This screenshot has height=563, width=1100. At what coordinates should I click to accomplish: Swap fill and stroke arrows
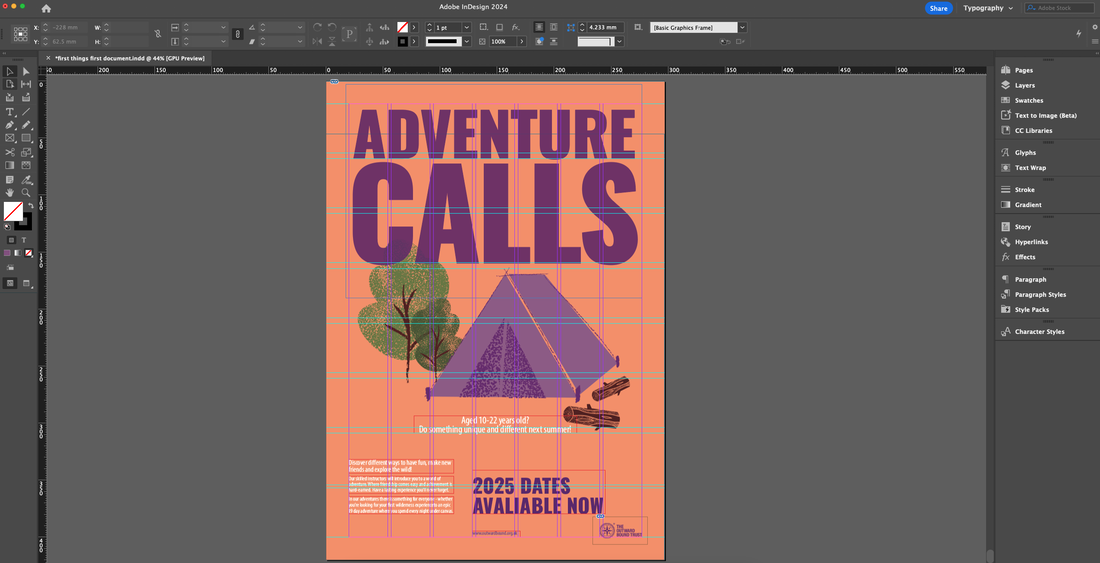pos(30,205)
